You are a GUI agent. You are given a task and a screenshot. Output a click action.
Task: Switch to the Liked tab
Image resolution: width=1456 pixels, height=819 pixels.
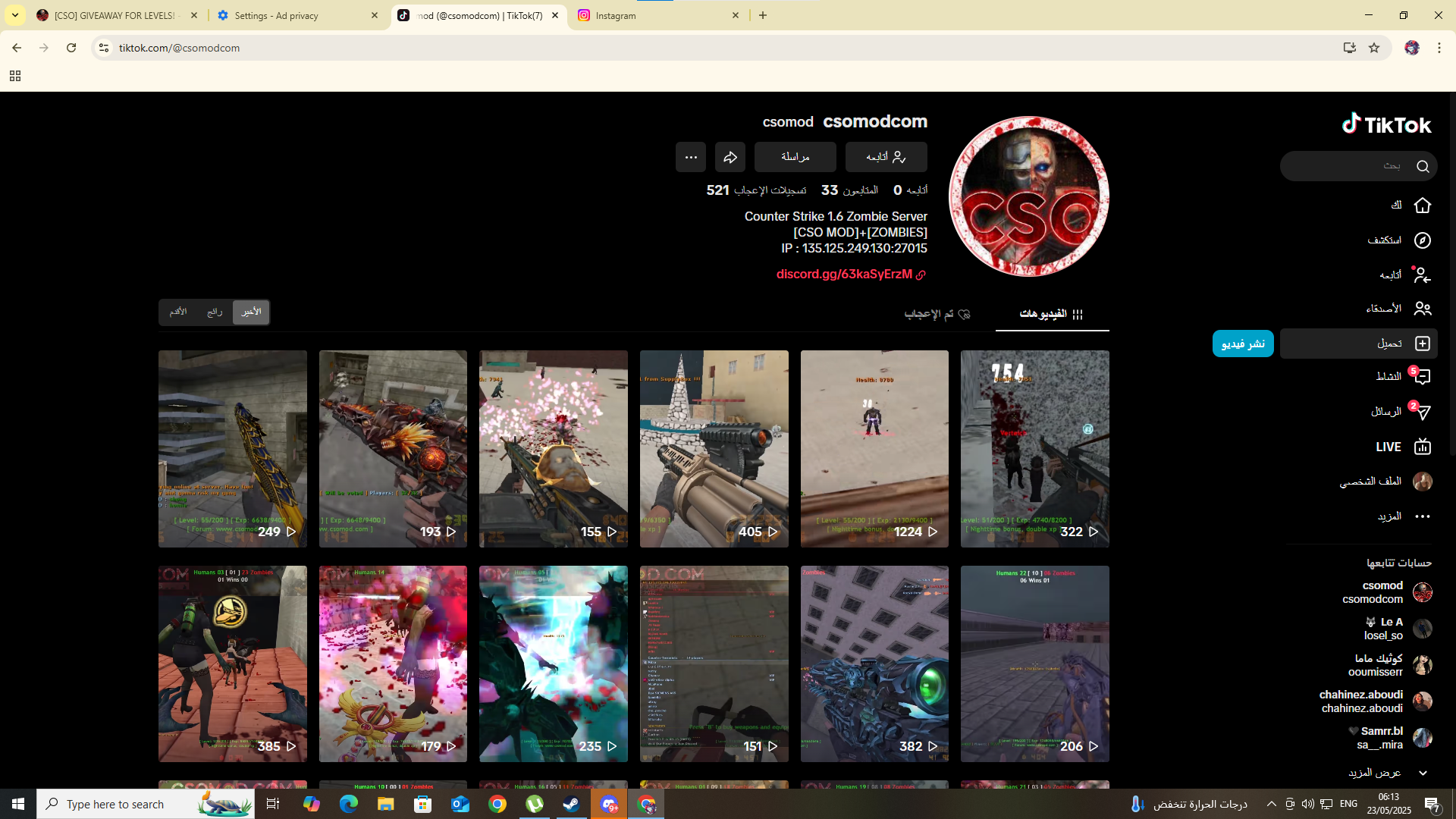(x=937, y=314)
